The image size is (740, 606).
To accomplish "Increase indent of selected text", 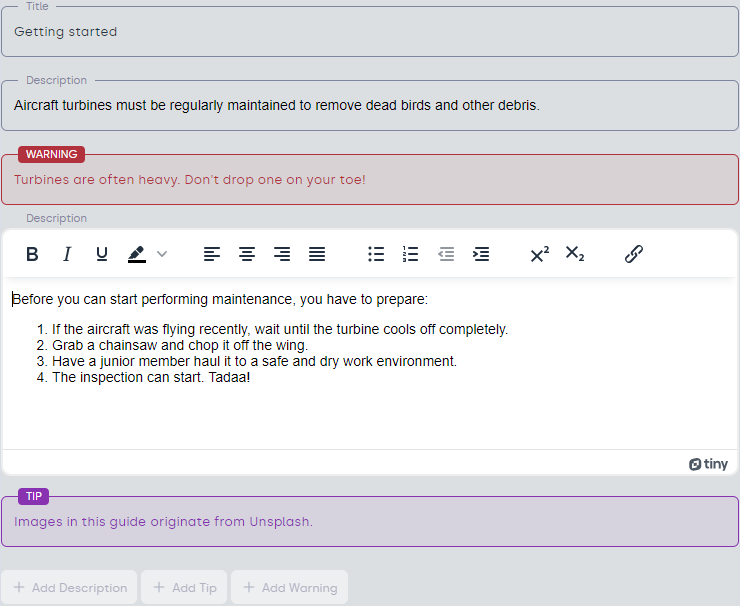I will [481, 254].
